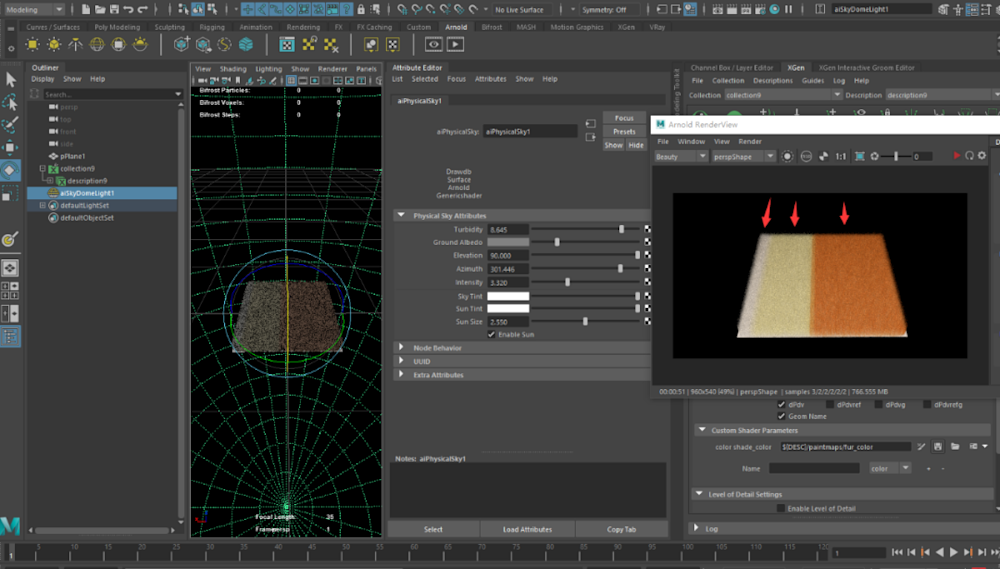Viewport: 1000px width, 569px height.
Task: Switch to the Poly Modeling shelf tab
Action: coord(118,27)
